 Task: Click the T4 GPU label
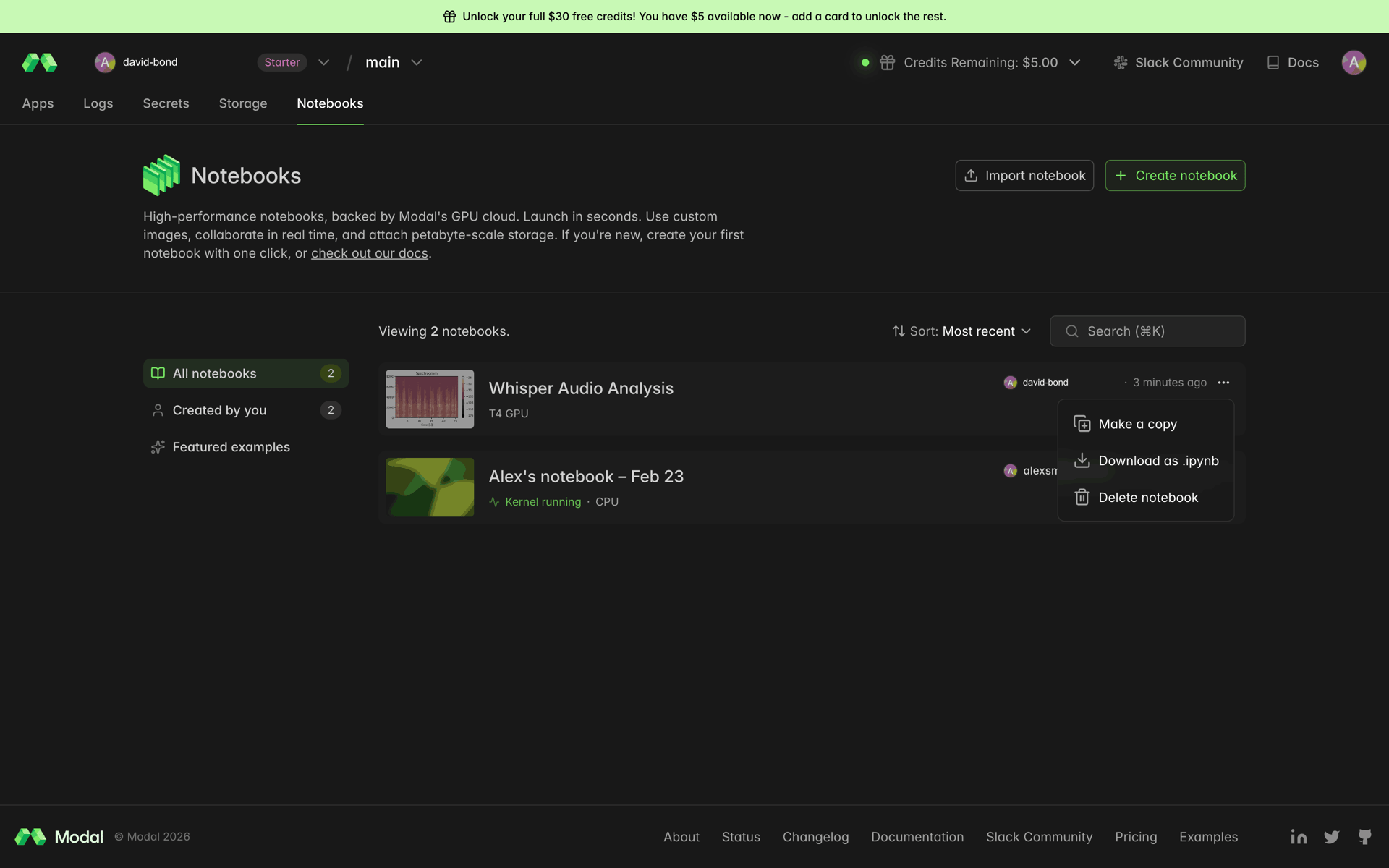[509, 413]
